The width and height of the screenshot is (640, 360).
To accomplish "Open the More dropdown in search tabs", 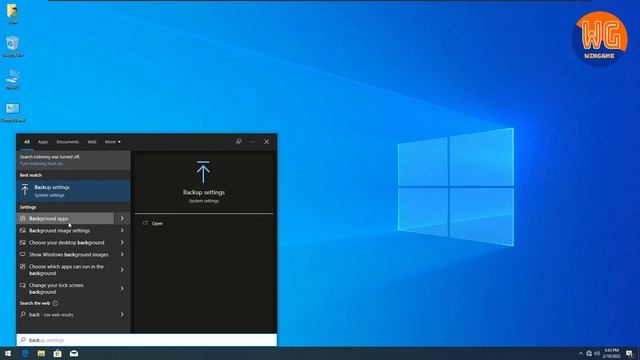I will coord(113,142).
